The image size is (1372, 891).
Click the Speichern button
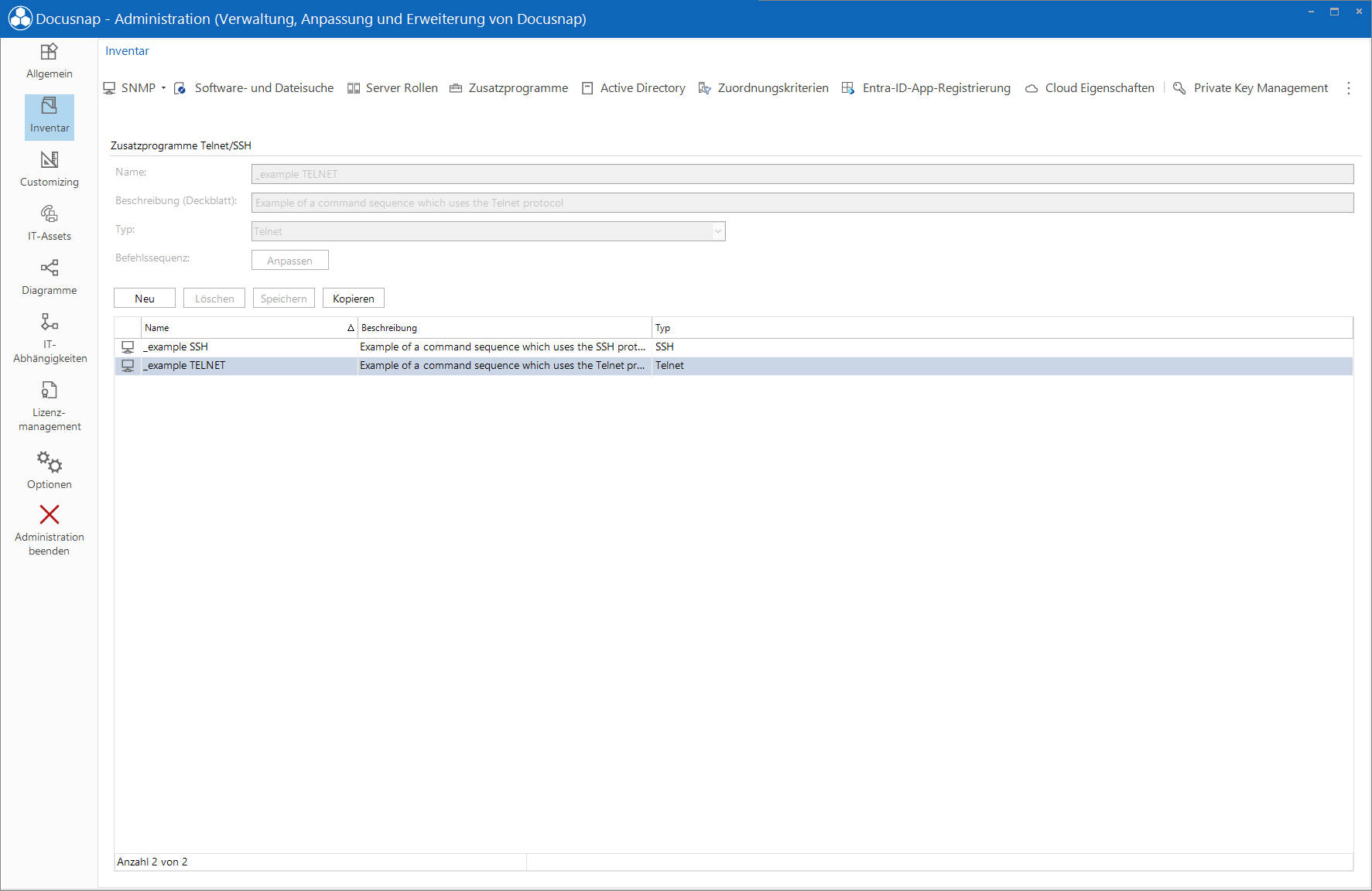point(284,299)
